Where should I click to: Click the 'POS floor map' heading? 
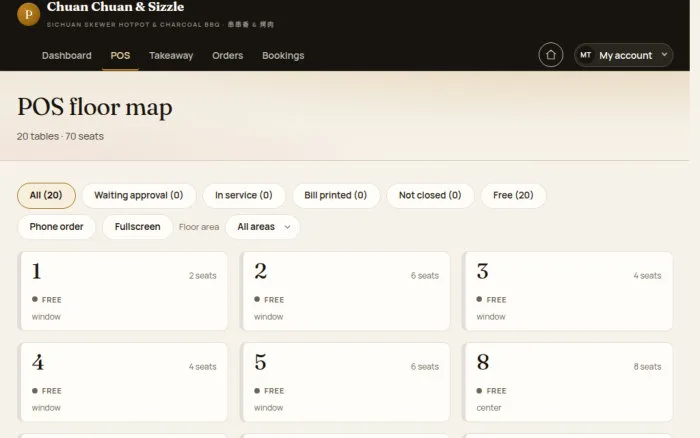point(95,107)
